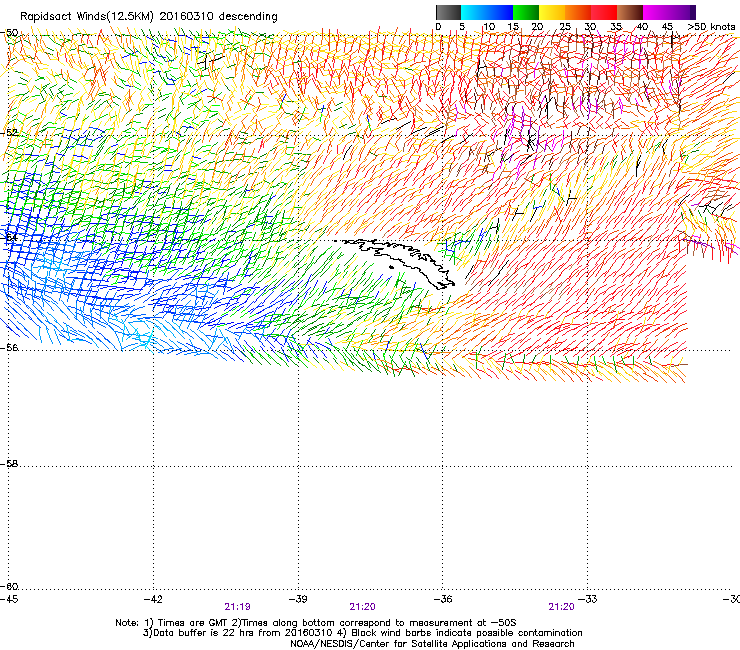Click the -58 latitude axis label
The image size is (740, 650).
[x=9, y=464]
